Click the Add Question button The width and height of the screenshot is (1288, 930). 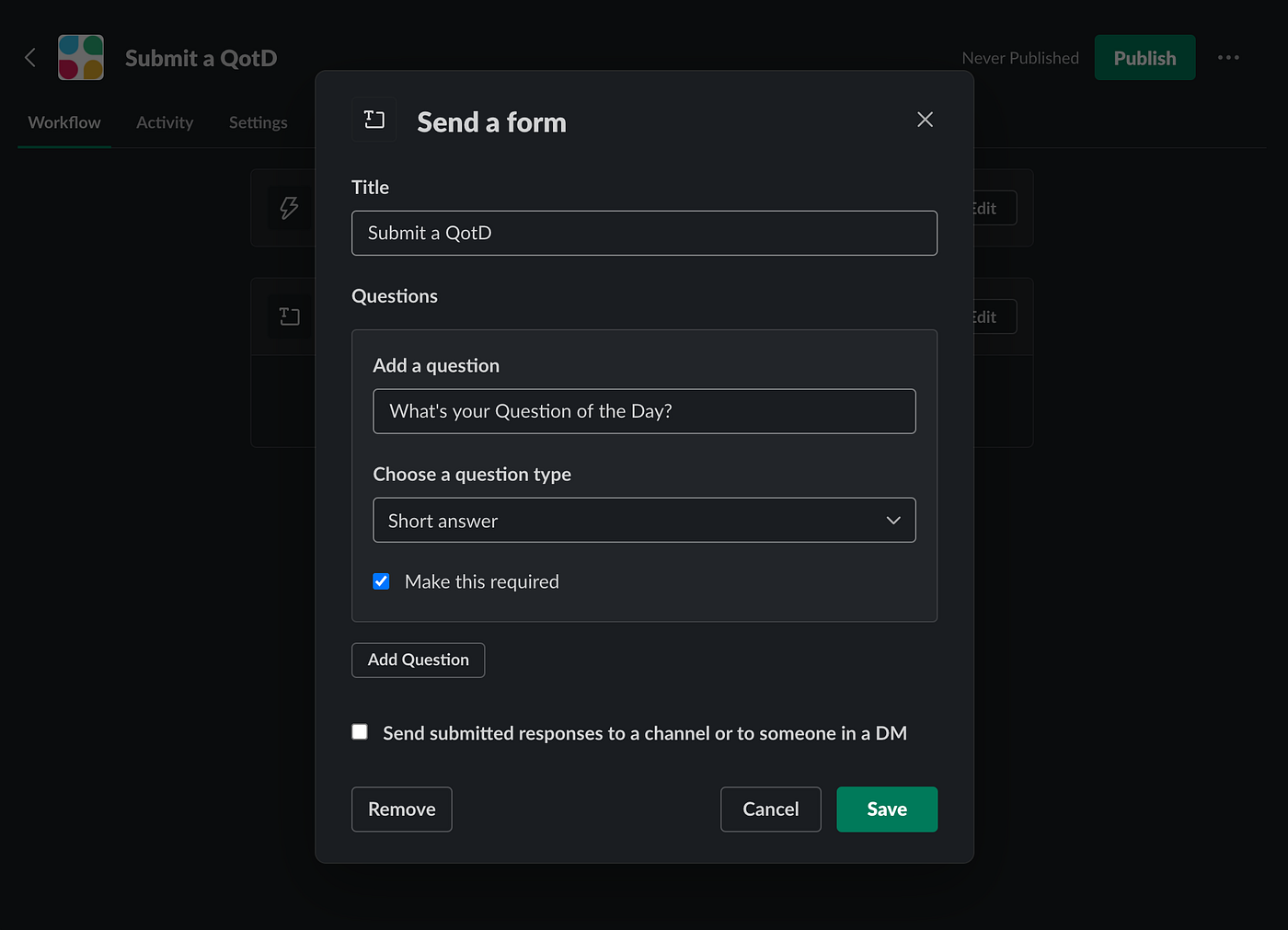418,660
